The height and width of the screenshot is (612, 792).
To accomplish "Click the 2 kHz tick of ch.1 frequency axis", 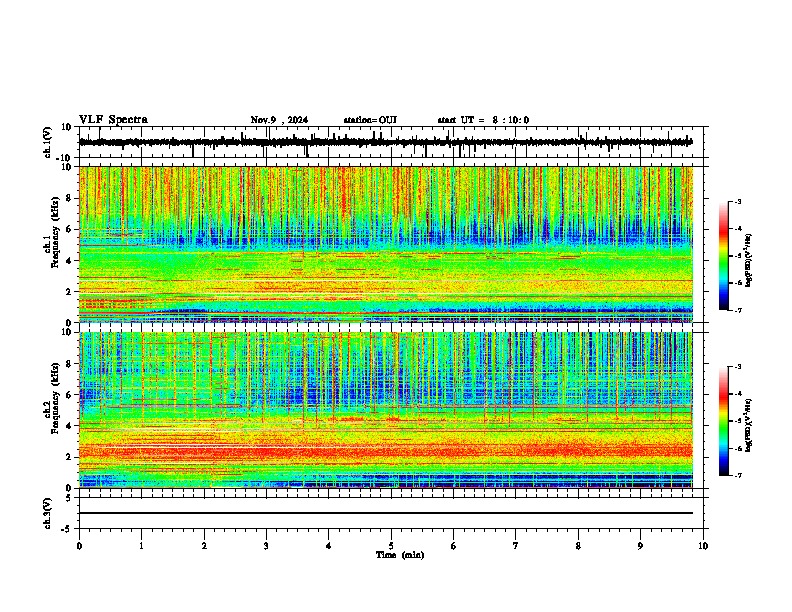I will [x=70, y=291].
